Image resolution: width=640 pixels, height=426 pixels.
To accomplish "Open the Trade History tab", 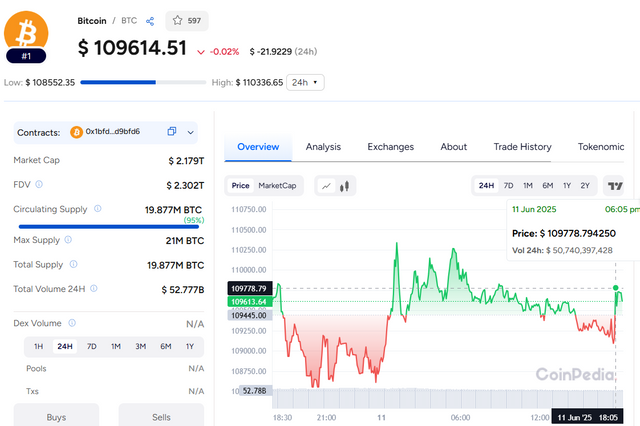I will (522, 147).
